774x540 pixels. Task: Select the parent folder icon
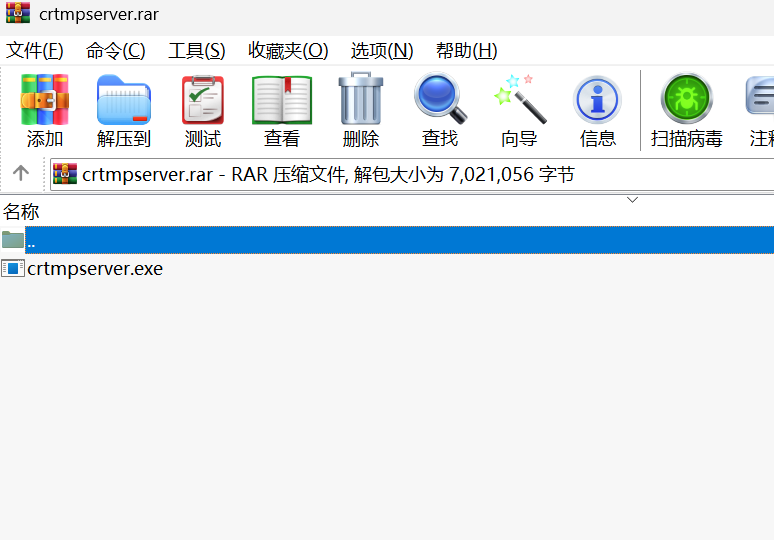point(13,240)
